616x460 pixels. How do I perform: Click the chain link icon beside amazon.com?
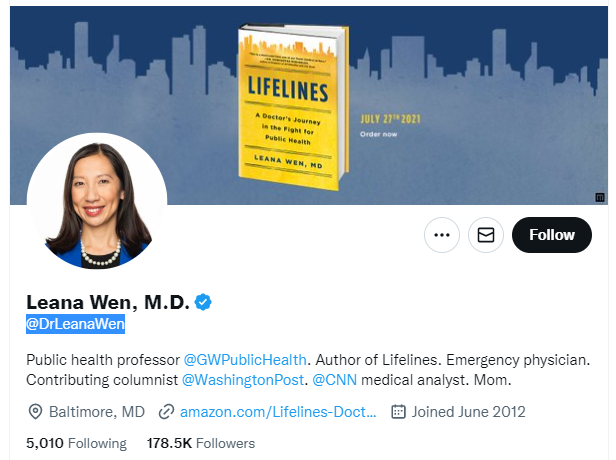[166, 412]
